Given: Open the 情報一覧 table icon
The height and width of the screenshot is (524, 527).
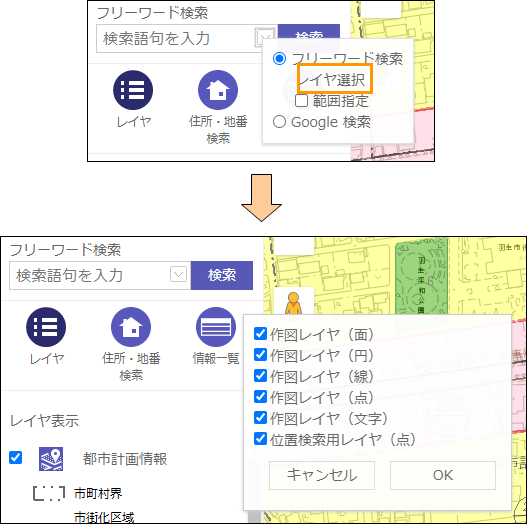Looking at the screenshot, I should click(216, 327).
